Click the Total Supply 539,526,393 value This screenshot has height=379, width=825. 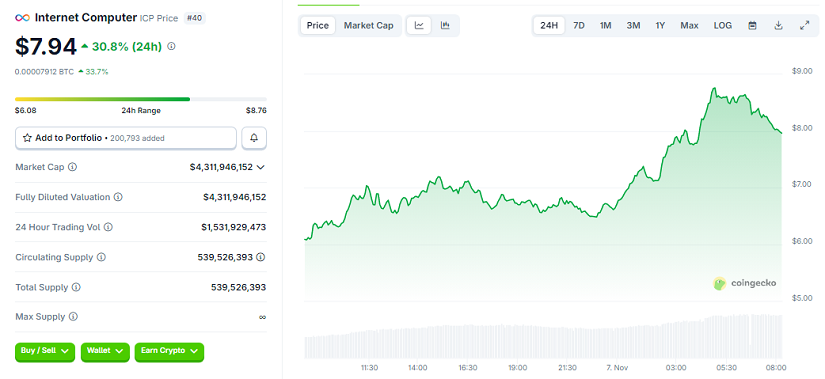coord(238,287)
